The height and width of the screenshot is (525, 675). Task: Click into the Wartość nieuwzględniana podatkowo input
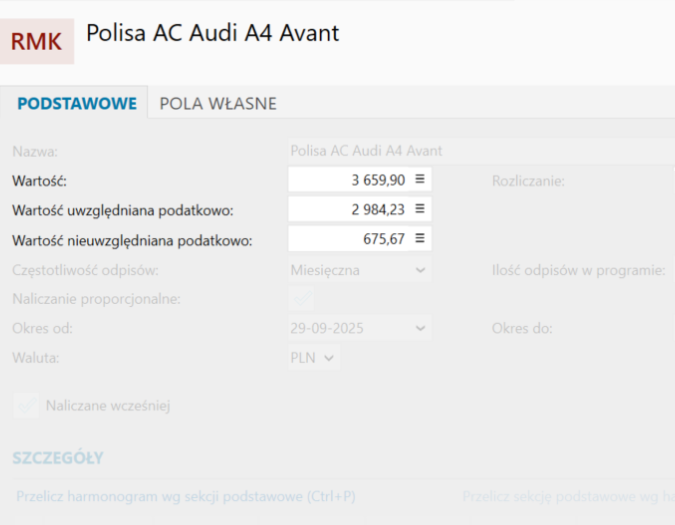point(350,239)
